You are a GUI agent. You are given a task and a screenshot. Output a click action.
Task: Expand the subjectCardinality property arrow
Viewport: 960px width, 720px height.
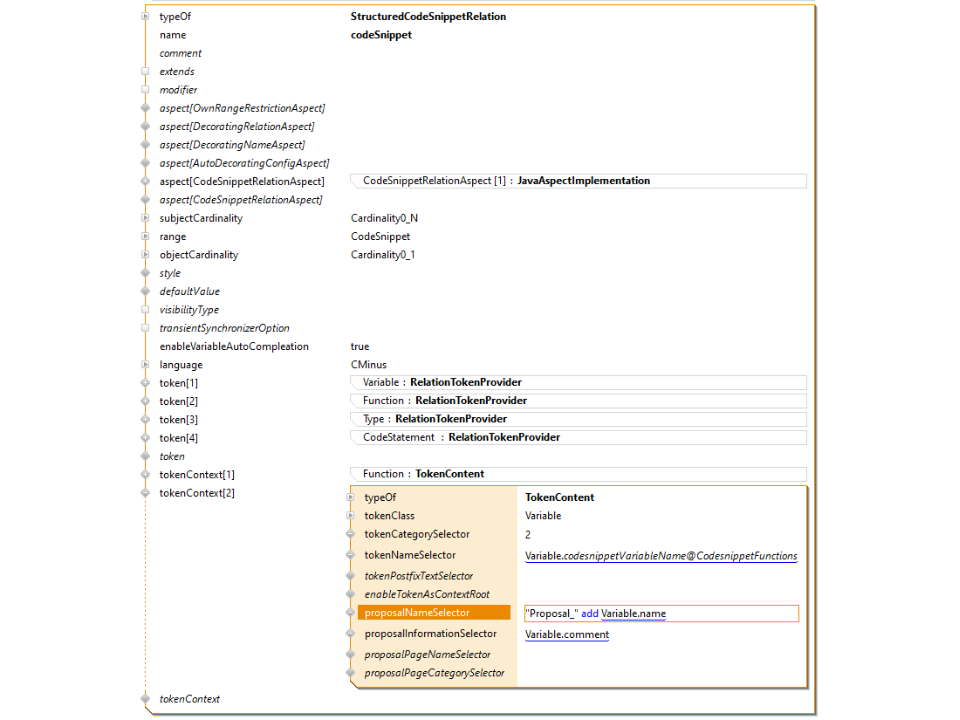(x=145, y=218)
